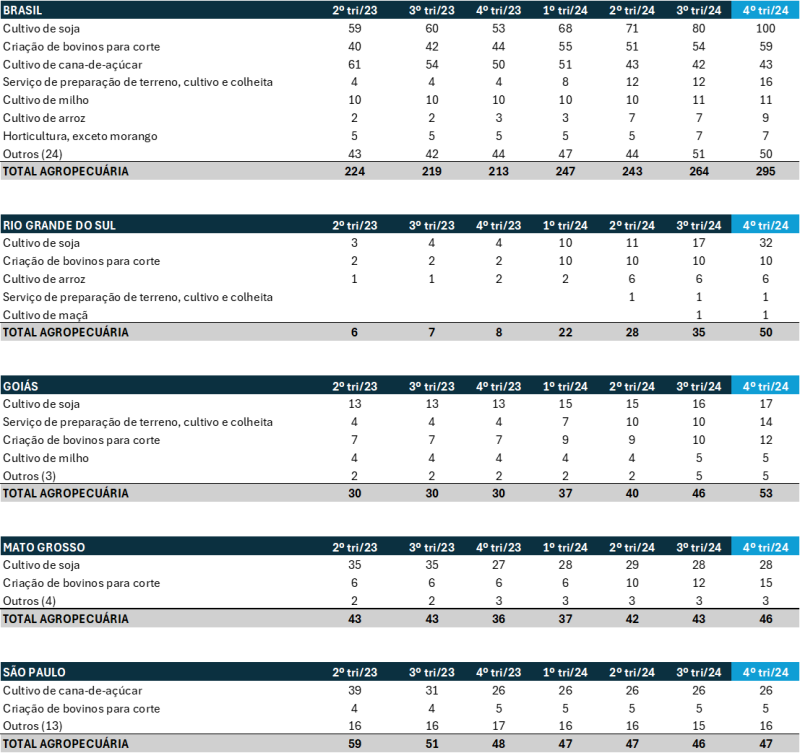The height and width of the screenshot is (753, 800).
Task: Click the SÃO PAULO section header label
Action: click(x=34, y=672)
